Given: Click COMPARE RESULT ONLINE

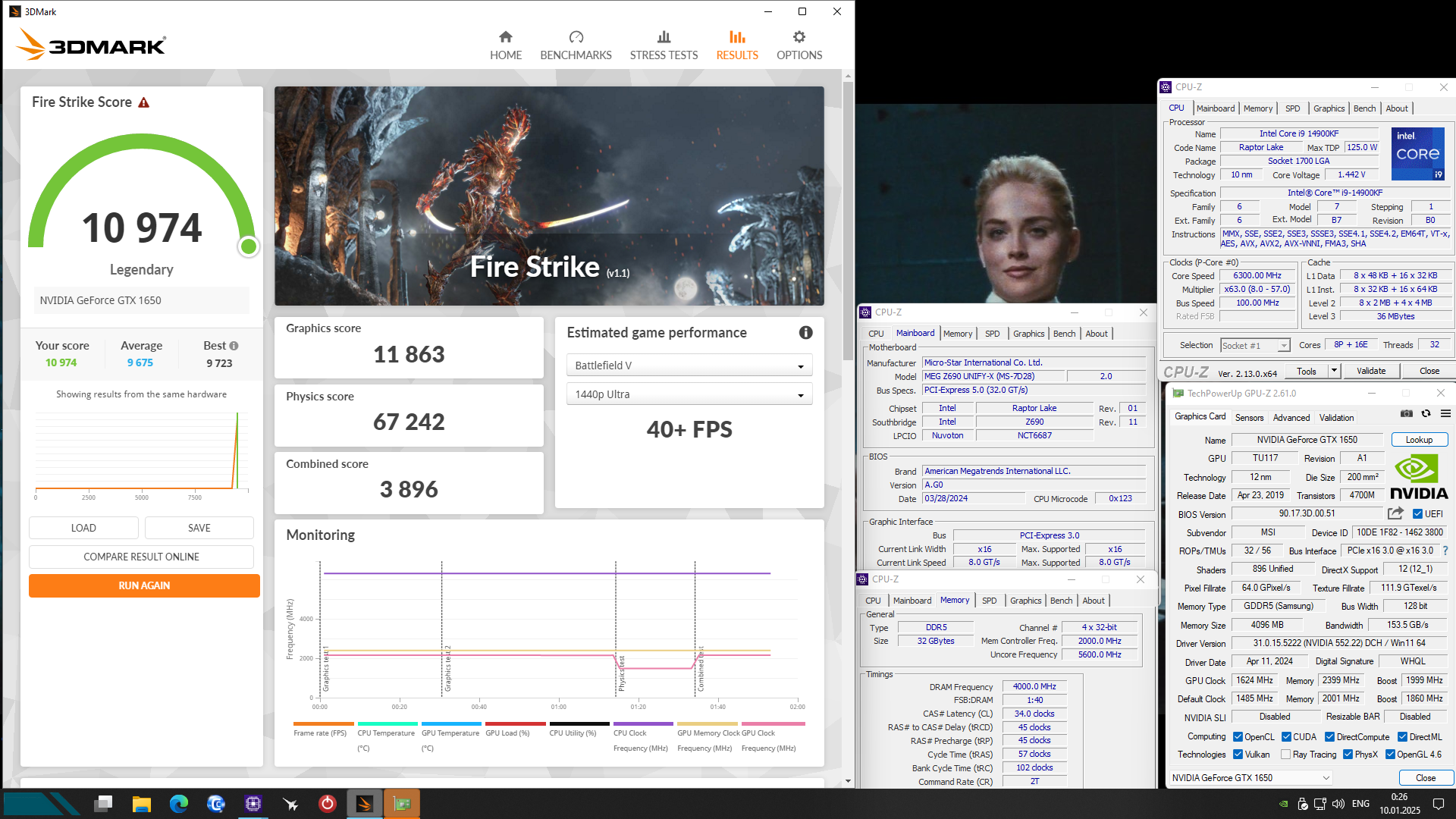Looking at the screenshot, I should coord(141,557).
